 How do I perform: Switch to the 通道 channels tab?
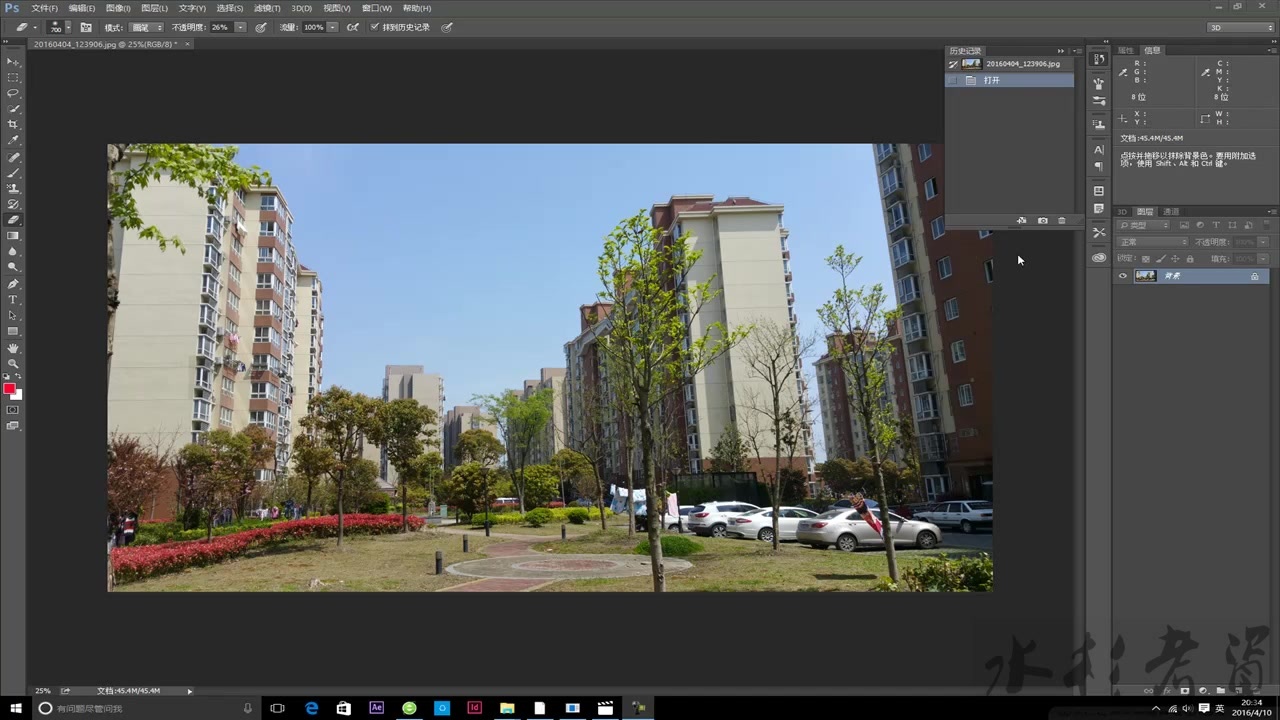tap(1171, 211)
